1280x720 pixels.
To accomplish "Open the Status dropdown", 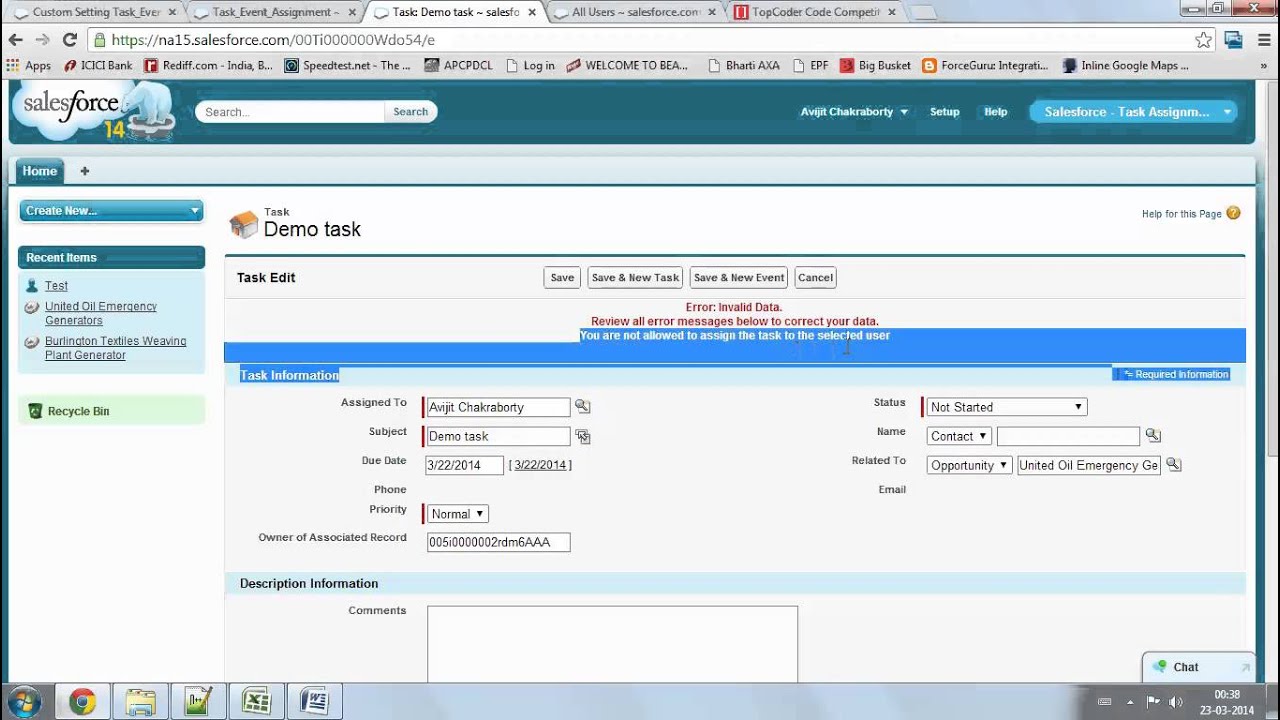I will pos(1006,407).
